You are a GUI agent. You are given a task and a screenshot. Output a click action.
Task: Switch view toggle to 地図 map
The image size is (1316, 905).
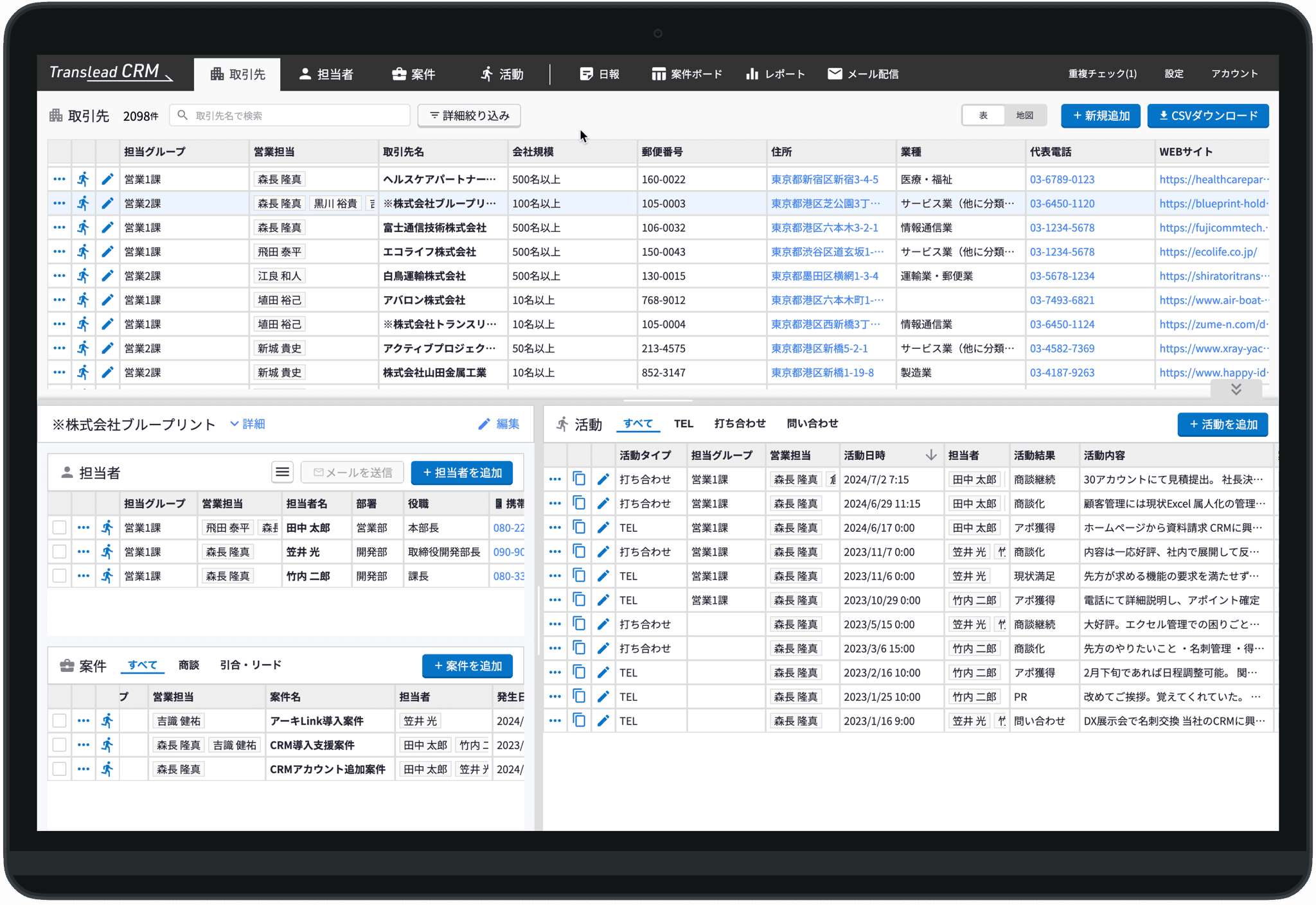(x=1024, y=116)
